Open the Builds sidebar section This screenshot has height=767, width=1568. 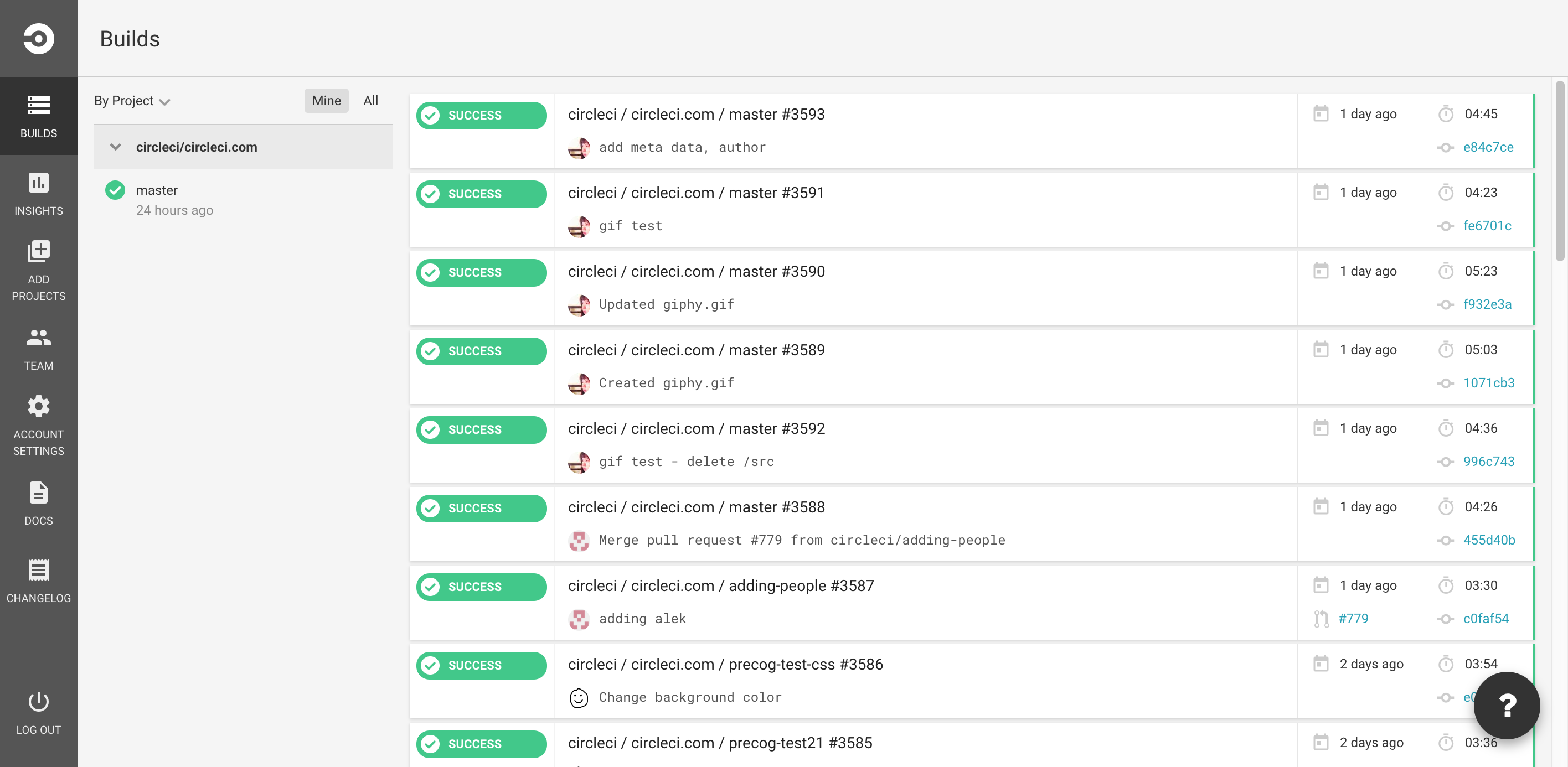pos(38,116)
